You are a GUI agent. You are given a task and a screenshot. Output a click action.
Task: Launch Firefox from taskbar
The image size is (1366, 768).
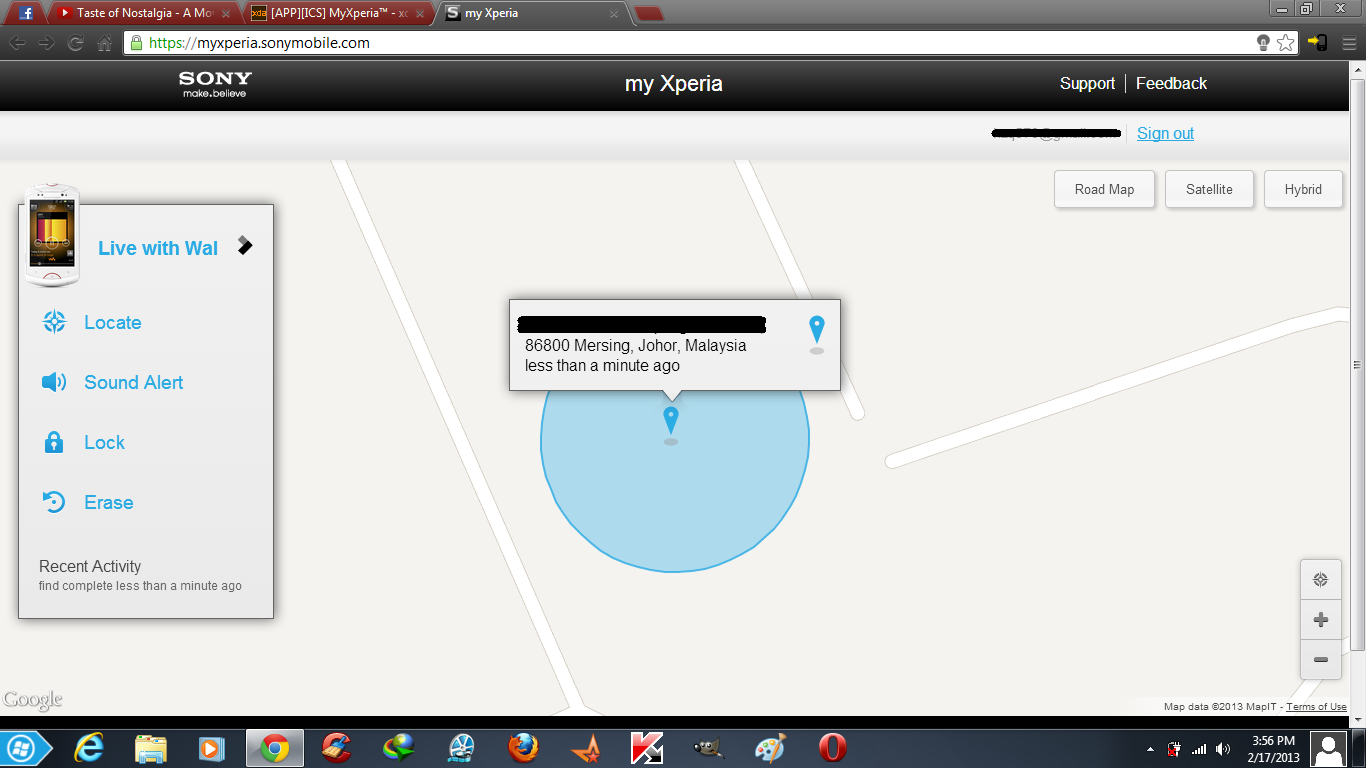point(522,748)
